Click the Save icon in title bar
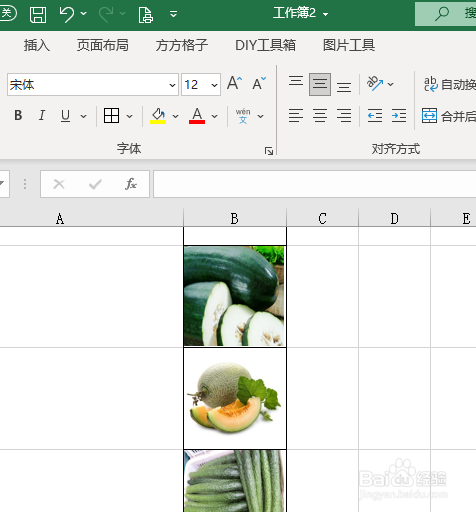 [38, 14]
